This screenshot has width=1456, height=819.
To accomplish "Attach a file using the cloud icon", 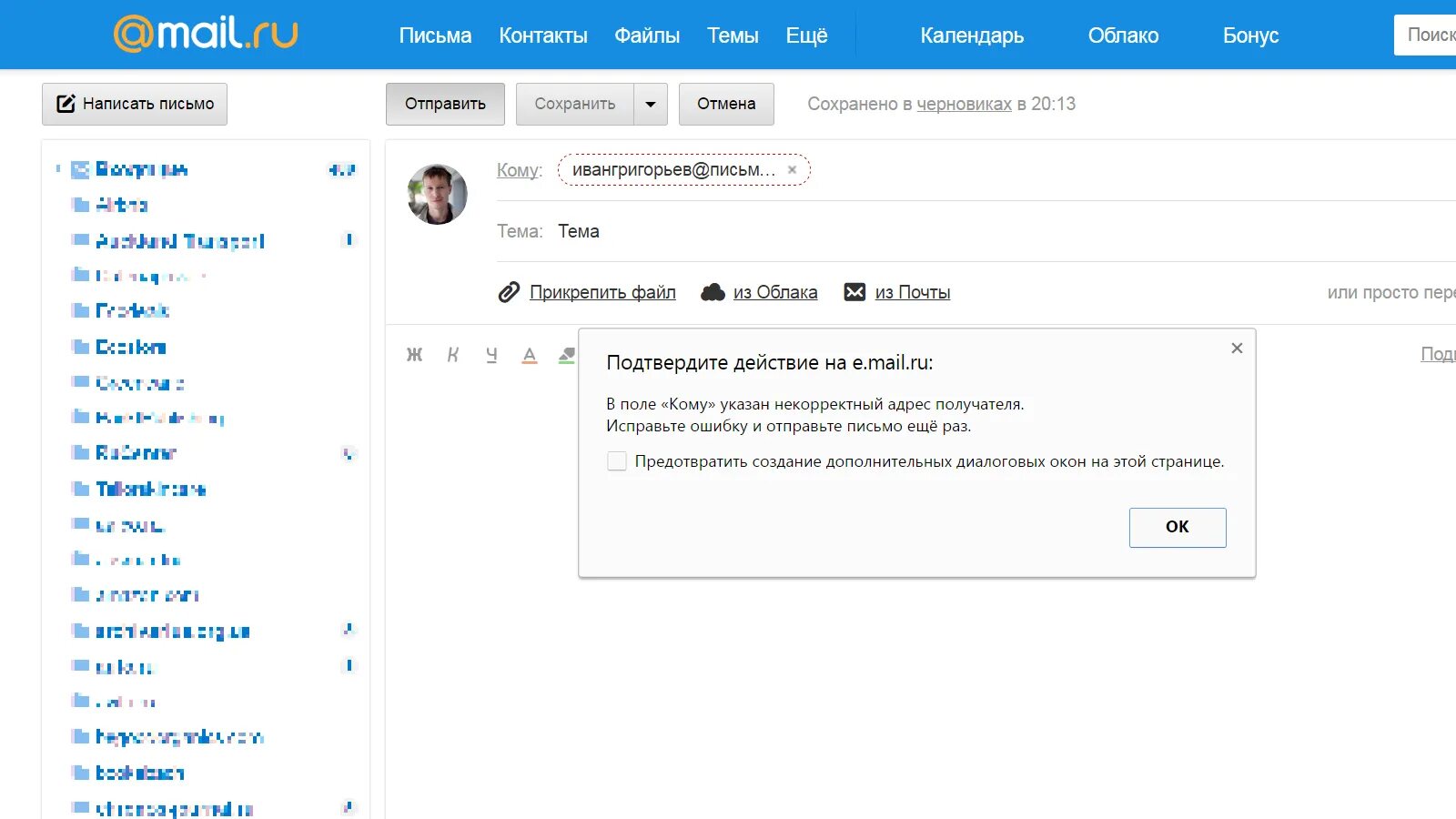I will (x=713, y=292).
